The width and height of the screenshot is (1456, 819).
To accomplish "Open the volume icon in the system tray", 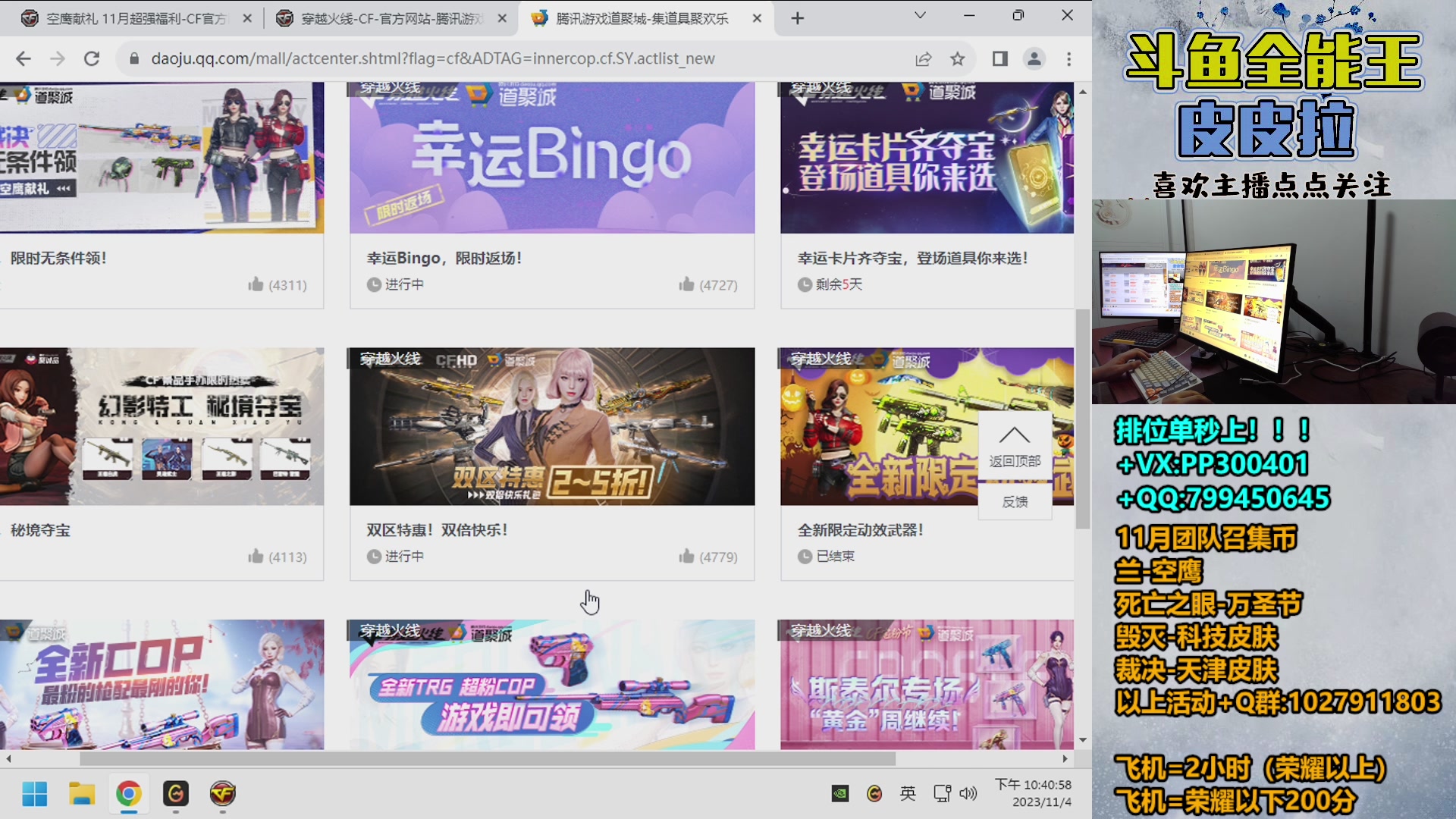I will click(968, 795).
